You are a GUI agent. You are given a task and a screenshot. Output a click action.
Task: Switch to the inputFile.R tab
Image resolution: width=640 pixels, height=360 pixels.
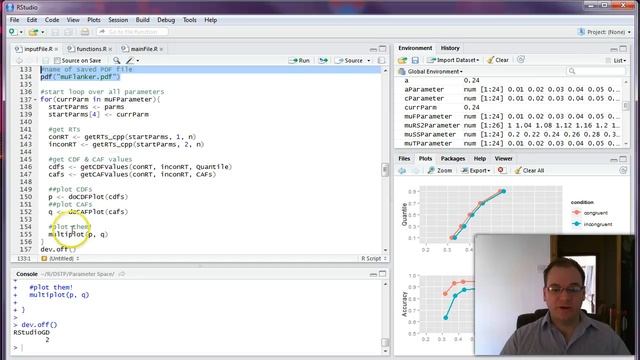pos(36,49)
